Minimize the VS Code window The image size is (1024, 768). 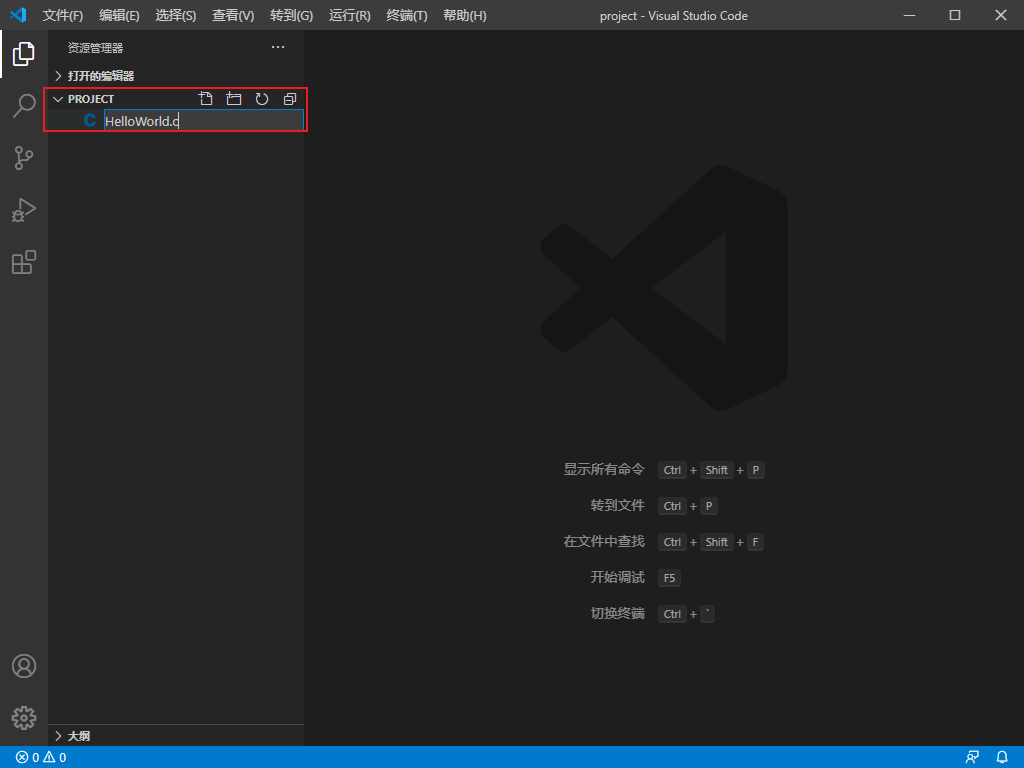909,15
